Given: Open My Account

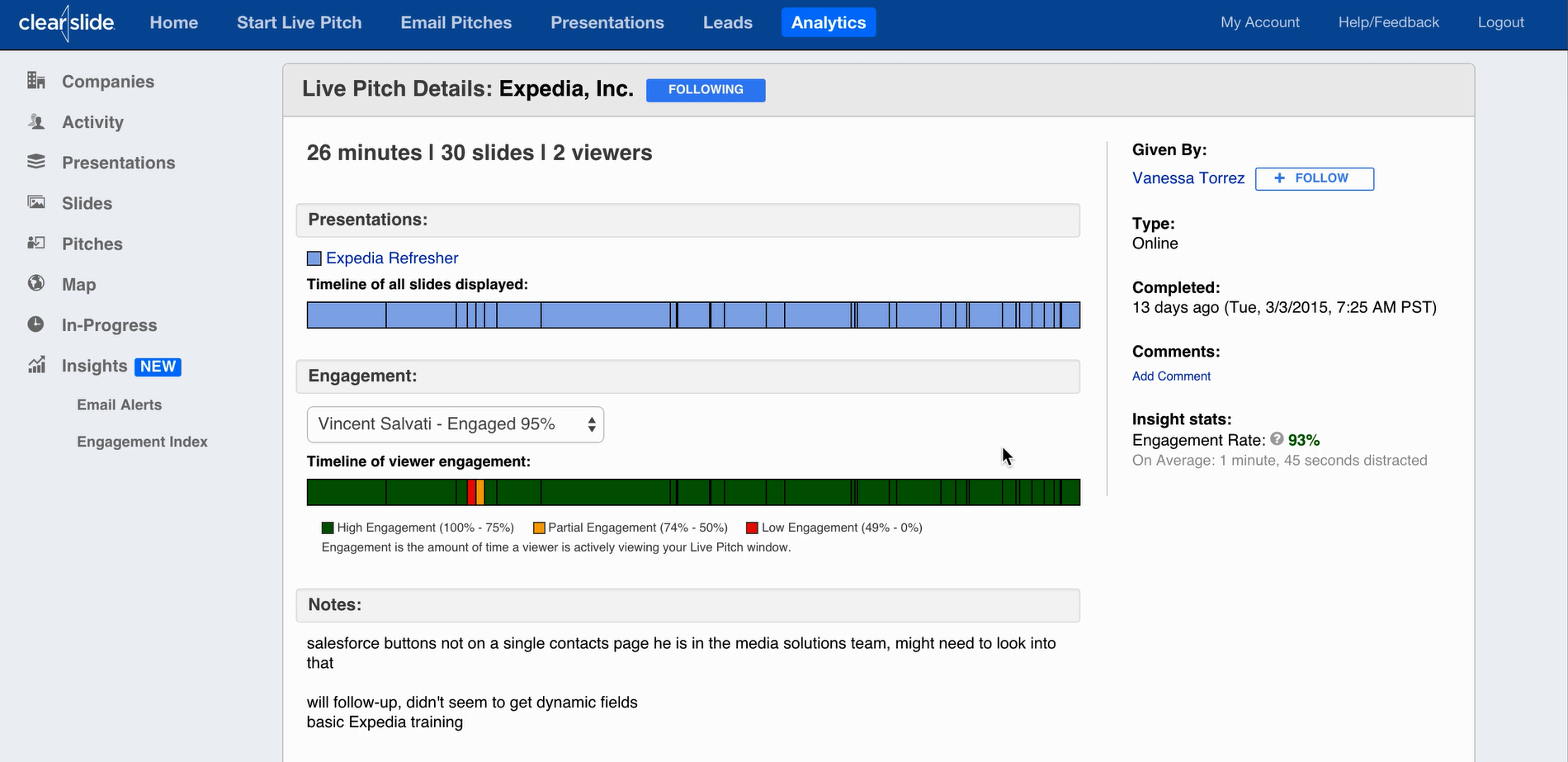Looking at the screenshot, I should point(1260,22).
